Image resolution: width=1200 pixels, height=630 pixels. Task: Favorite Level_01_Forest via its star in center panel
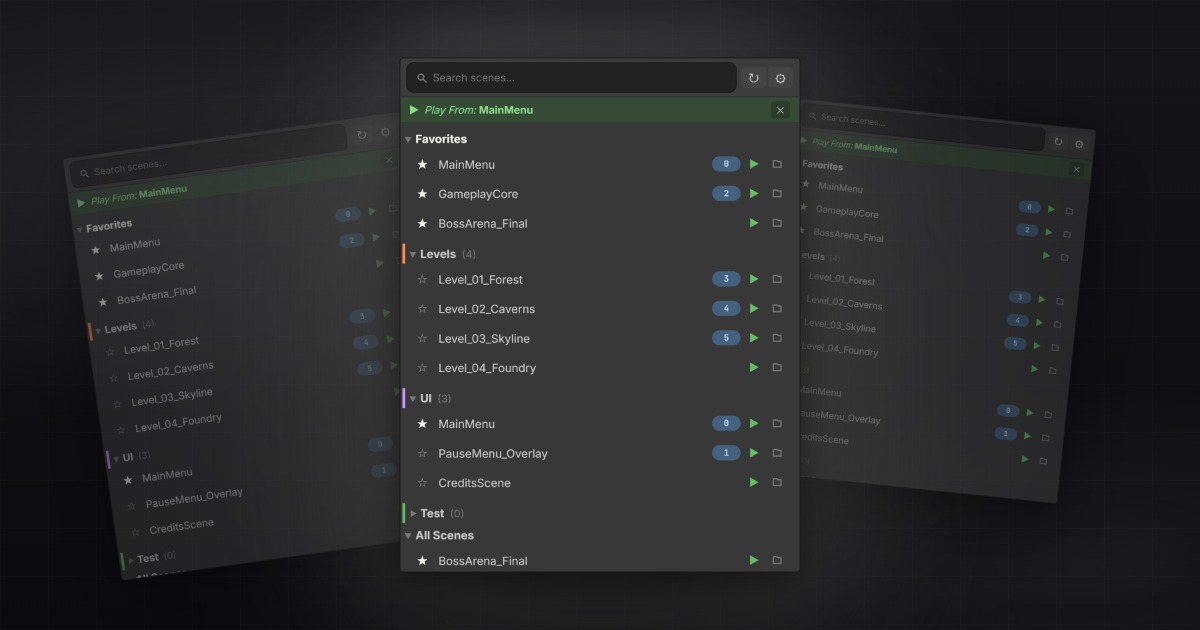pos(422,279)
